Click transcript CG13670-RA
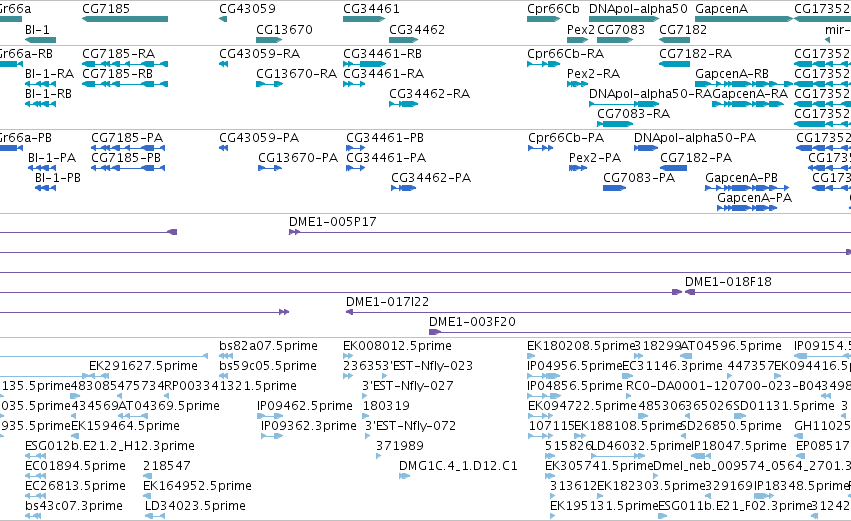Viewport: 851px width, 521px height. point(269,84)
